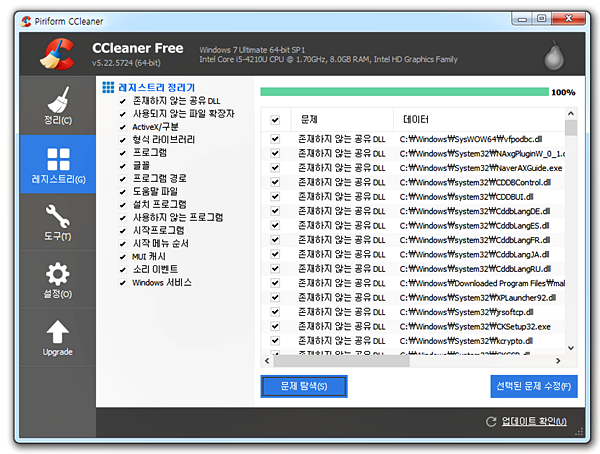This screenshot has height=454, width=600.
Task: Select the CddbLangFR.dll data row
Action: coord(413,240)
